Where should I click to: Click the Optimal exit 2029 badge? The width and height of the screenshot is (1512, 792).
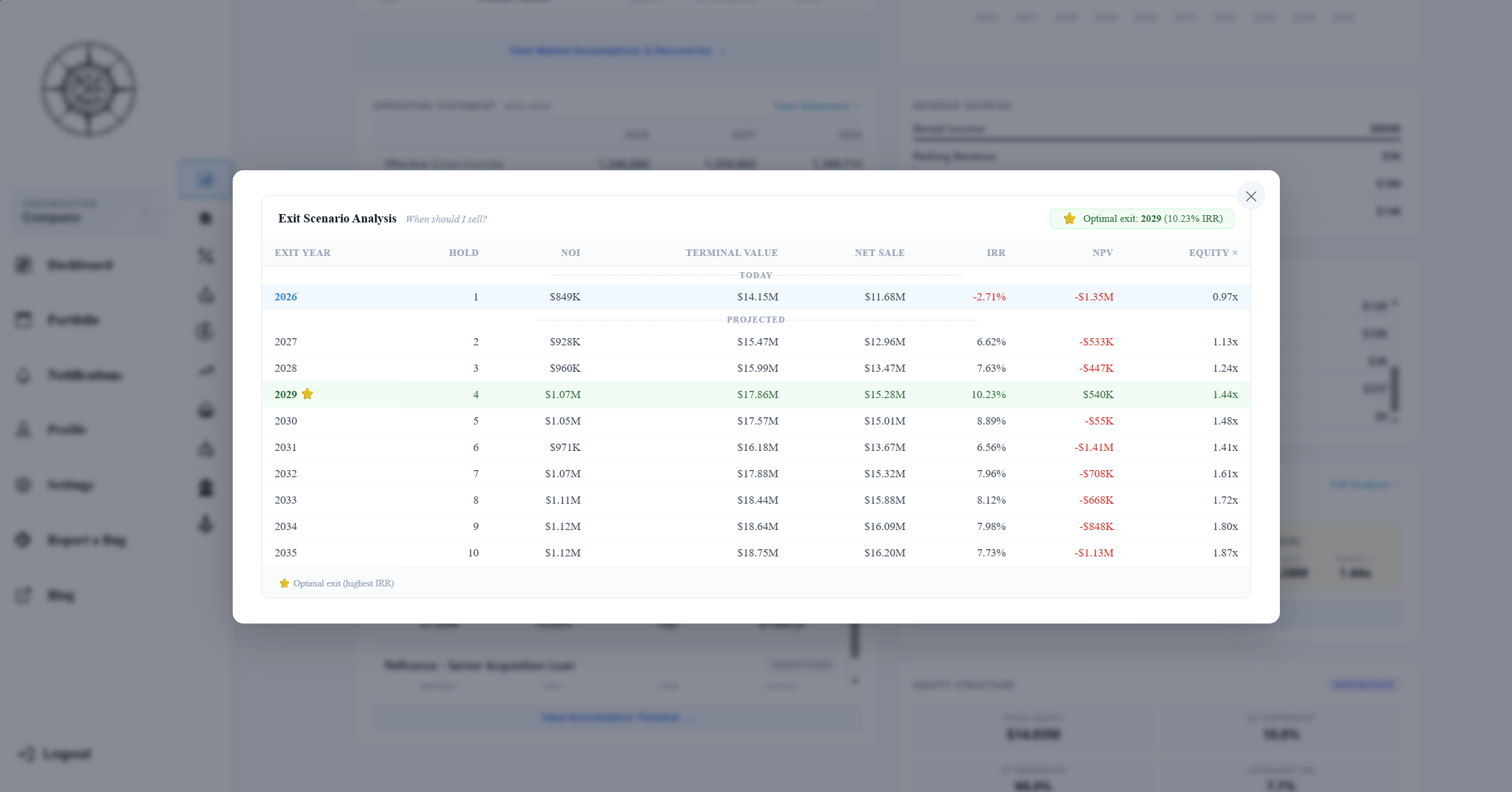pos(1141,219)
